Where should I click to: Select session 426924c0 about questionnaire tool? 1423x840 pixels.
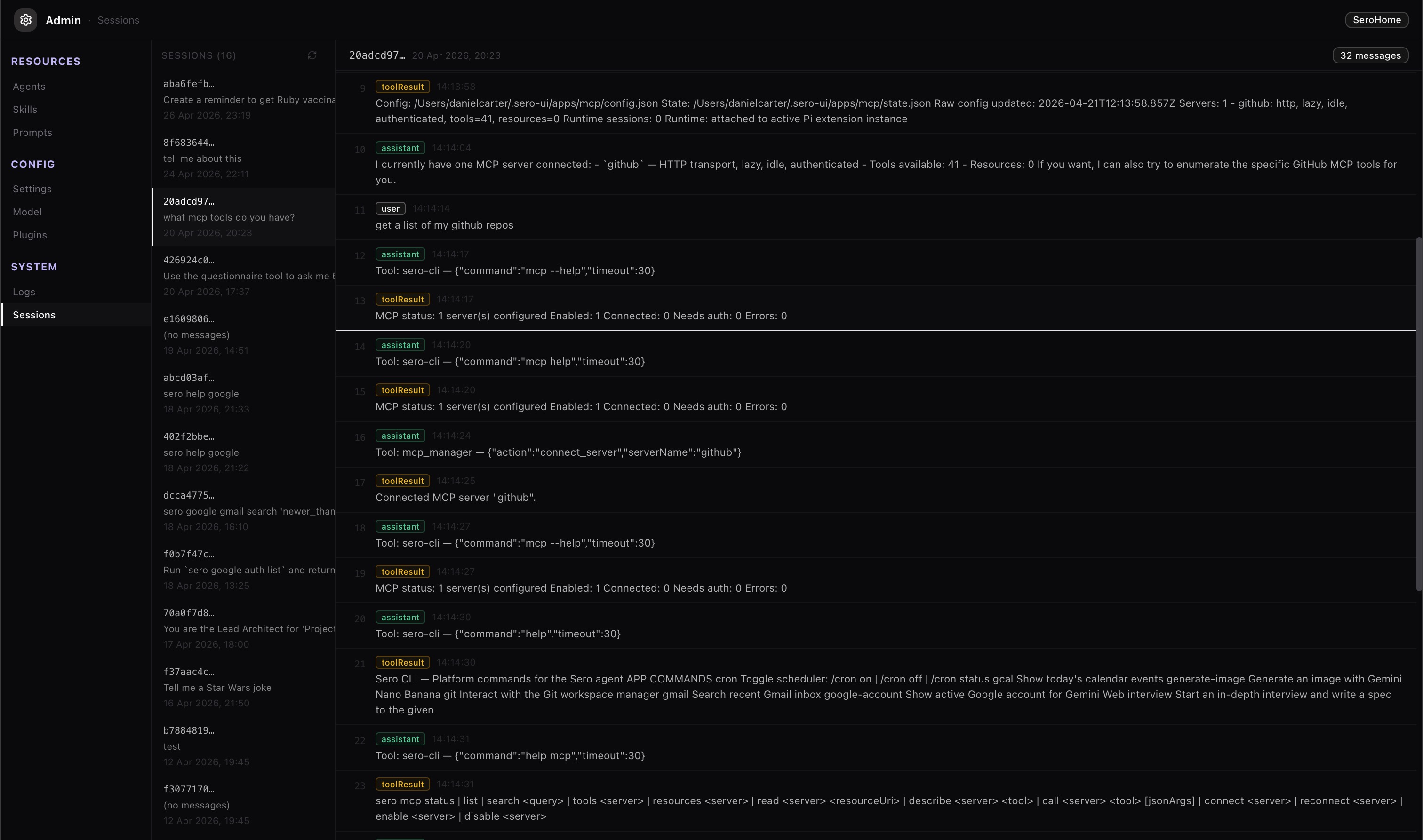pos(243,276)
